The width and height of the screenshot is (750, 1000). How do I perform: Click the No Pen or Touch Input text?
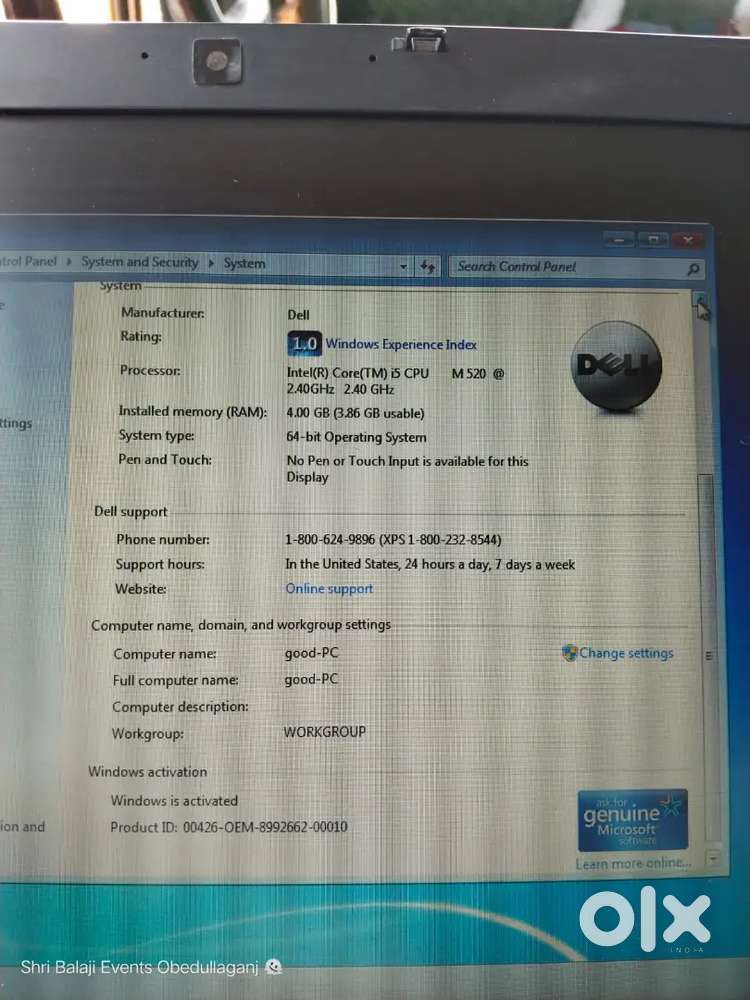click(x=408, y=469)
